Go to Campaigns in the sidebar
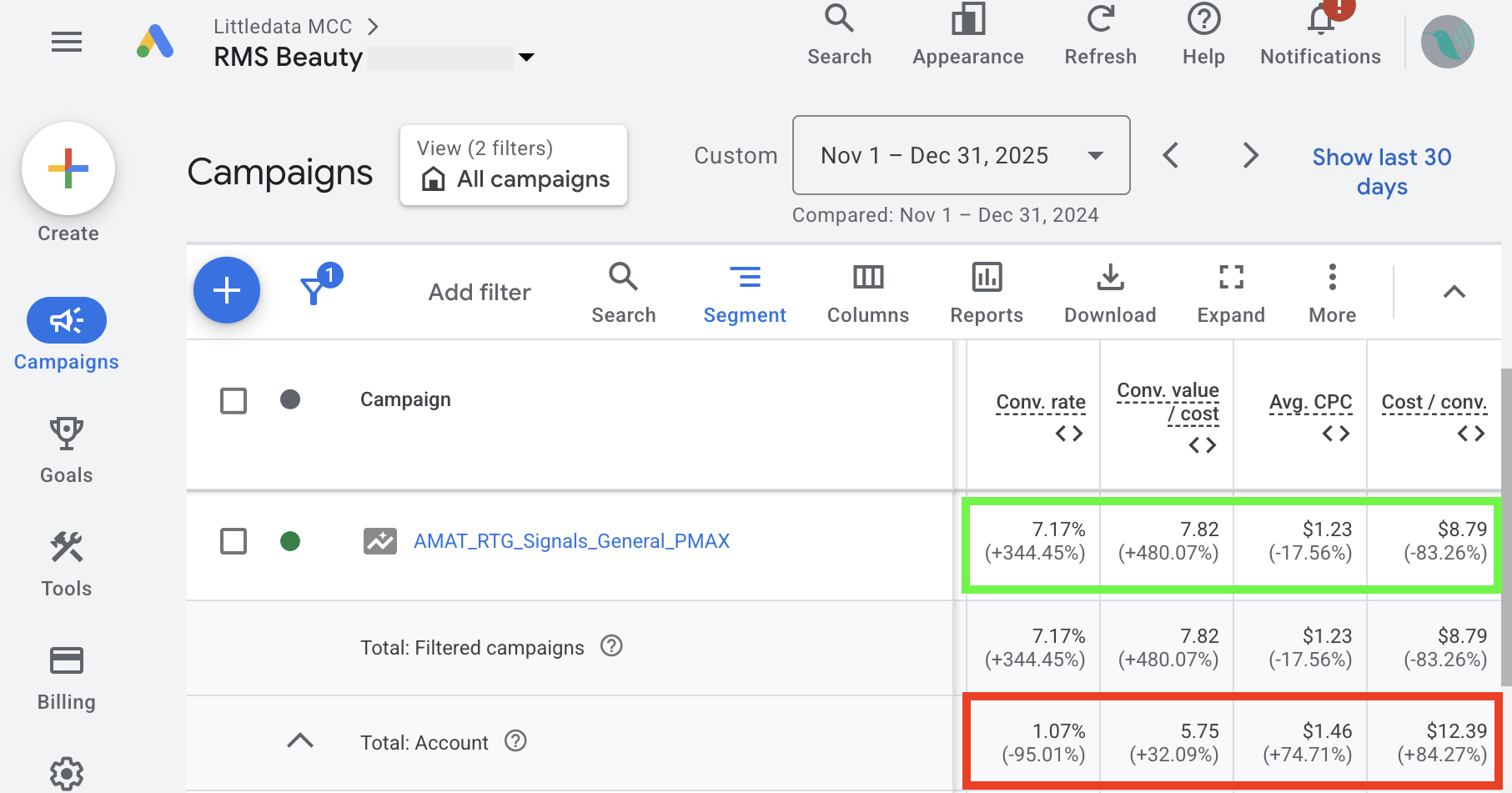 67,335
